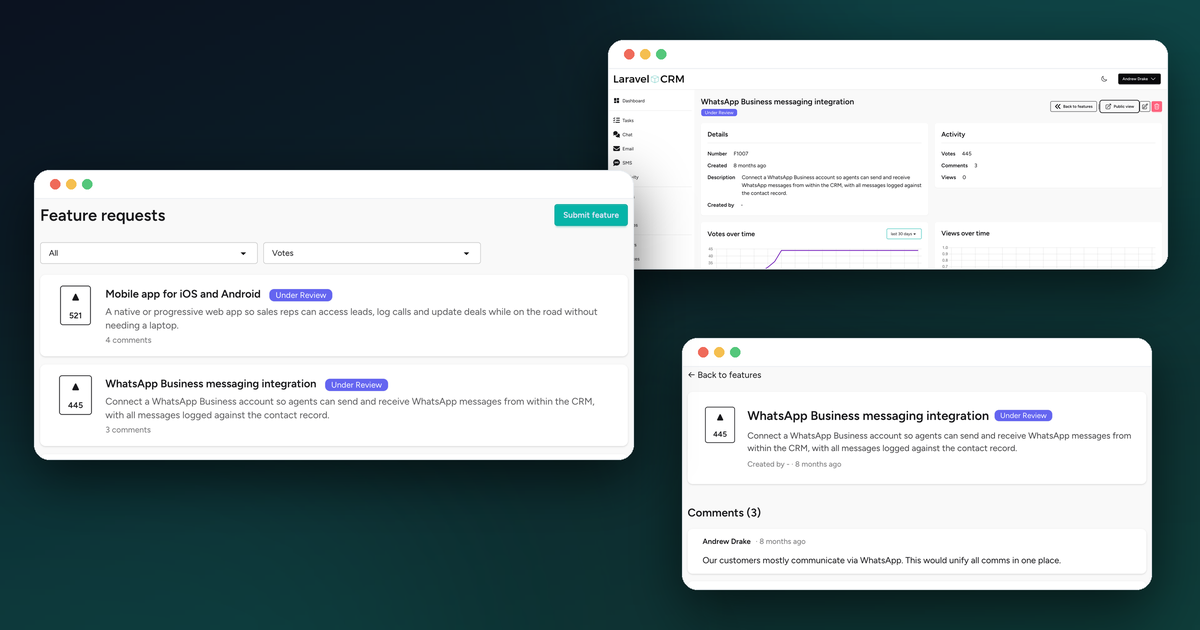Click the Back to features button in CRM
The width and height of the screenshot is (1200, 630).
click(x=1073, y=106)
